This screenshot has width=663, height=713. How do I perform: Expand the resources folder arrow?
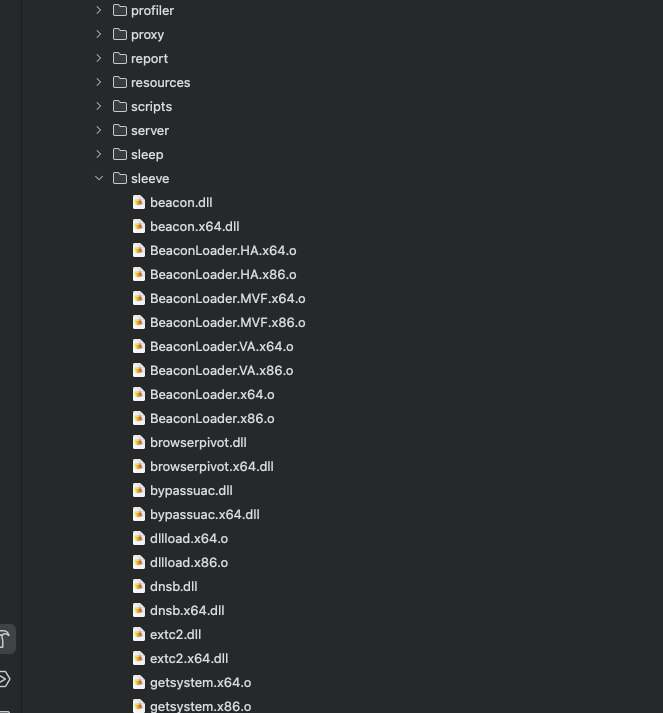point(99,82)
